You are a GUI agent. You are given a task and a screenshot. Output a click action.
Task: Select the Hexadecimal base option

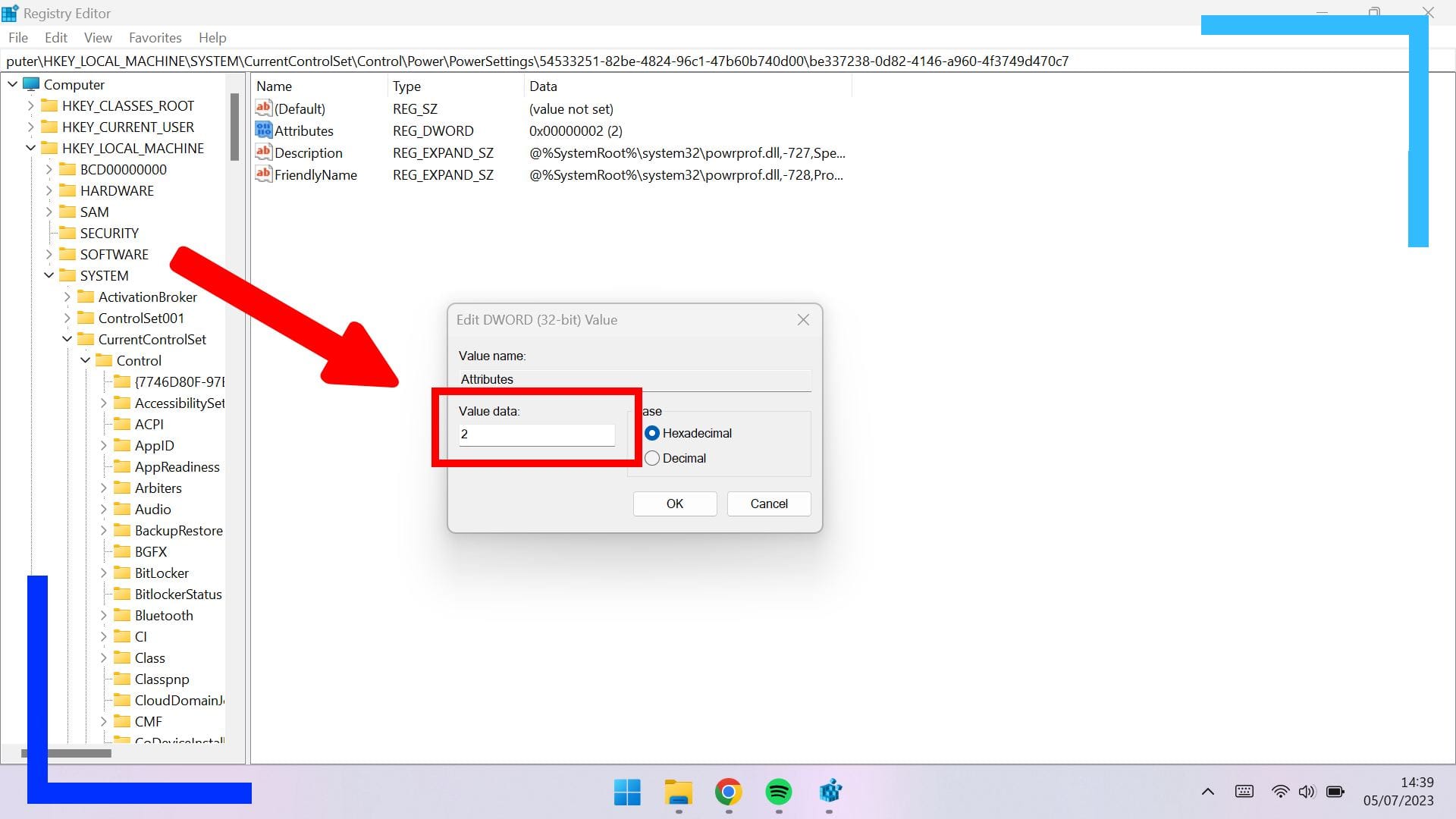(652, 433)
